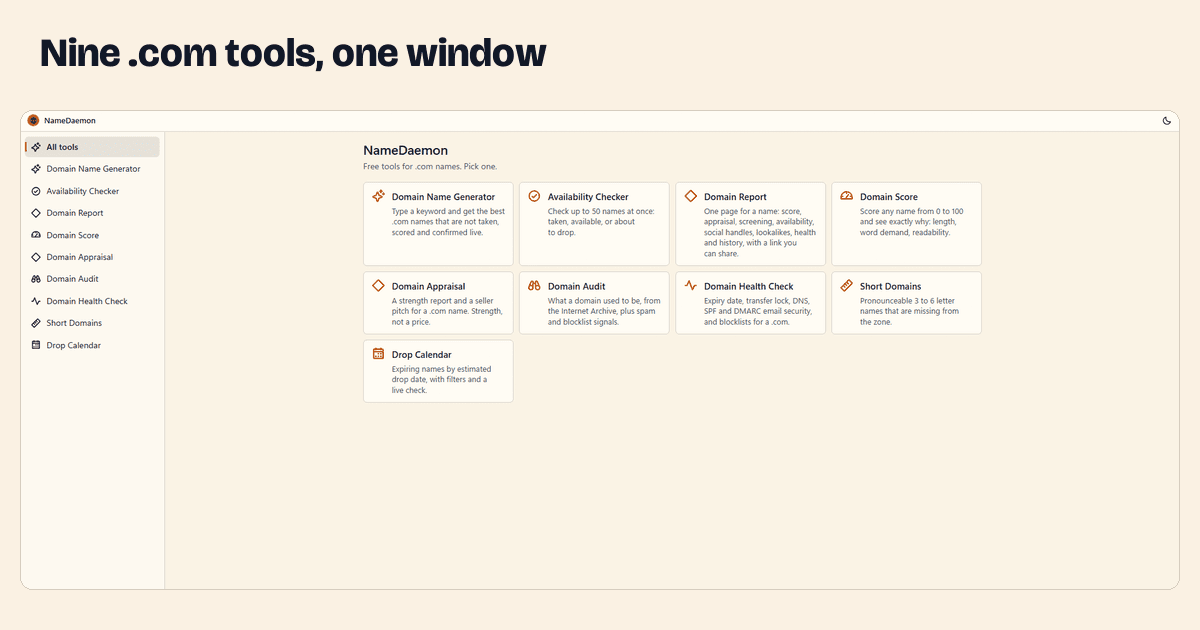Click the "Nine .com tools, one window" headline
Screen dimensions: 1200x630
pos(293,53)
